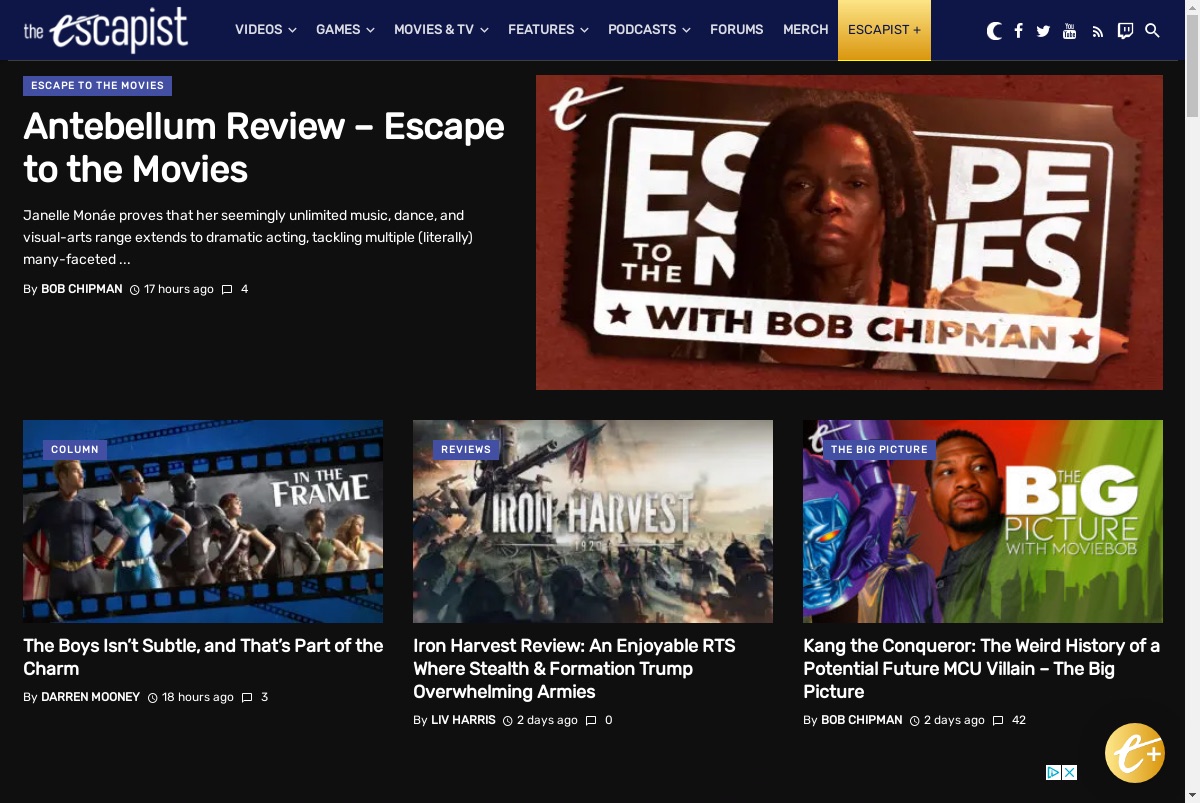The image size is (1200, 803).
Task: Click the Escapist logo in header
Action: point(105,30)
